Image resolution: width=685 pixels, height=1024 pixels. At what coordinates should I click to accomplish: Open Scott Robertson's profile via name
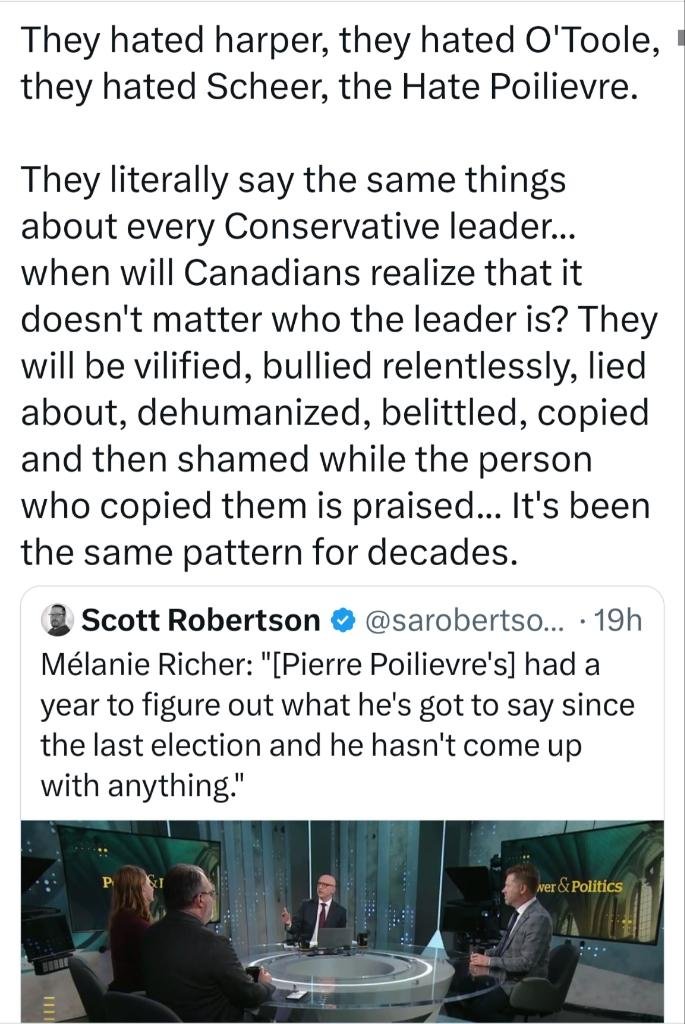tap(200, 621)
